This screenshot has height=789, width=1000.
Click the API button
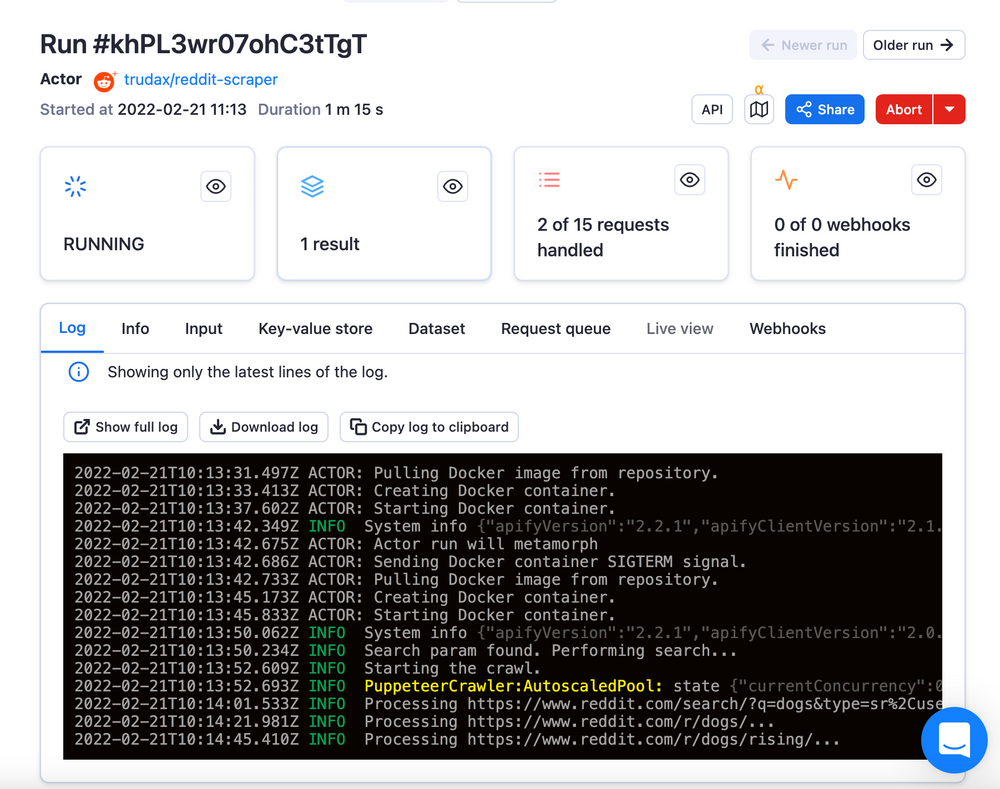[712, 109]
